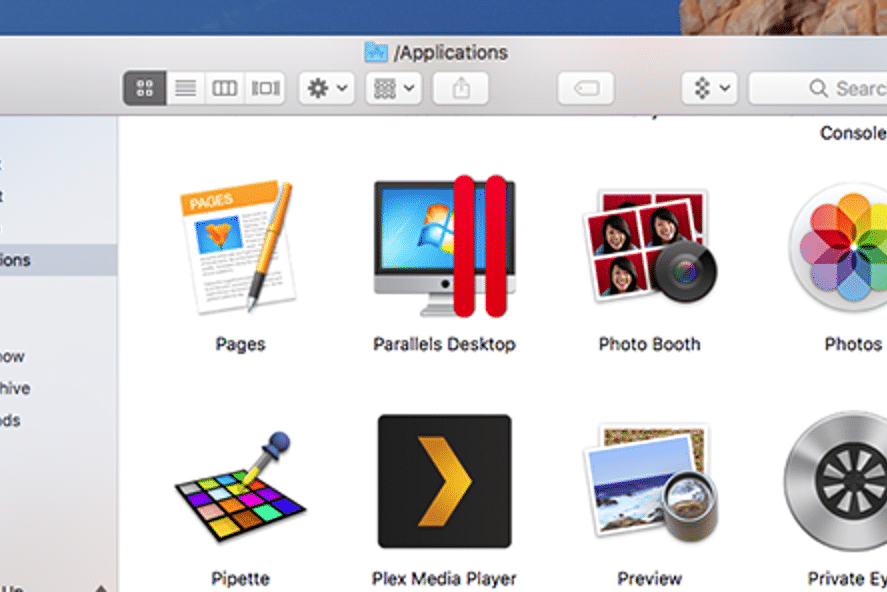Click the Edit Tags button
Image resolution: width=887 pixels, height=592 pixels.
[x=586, y=88]
